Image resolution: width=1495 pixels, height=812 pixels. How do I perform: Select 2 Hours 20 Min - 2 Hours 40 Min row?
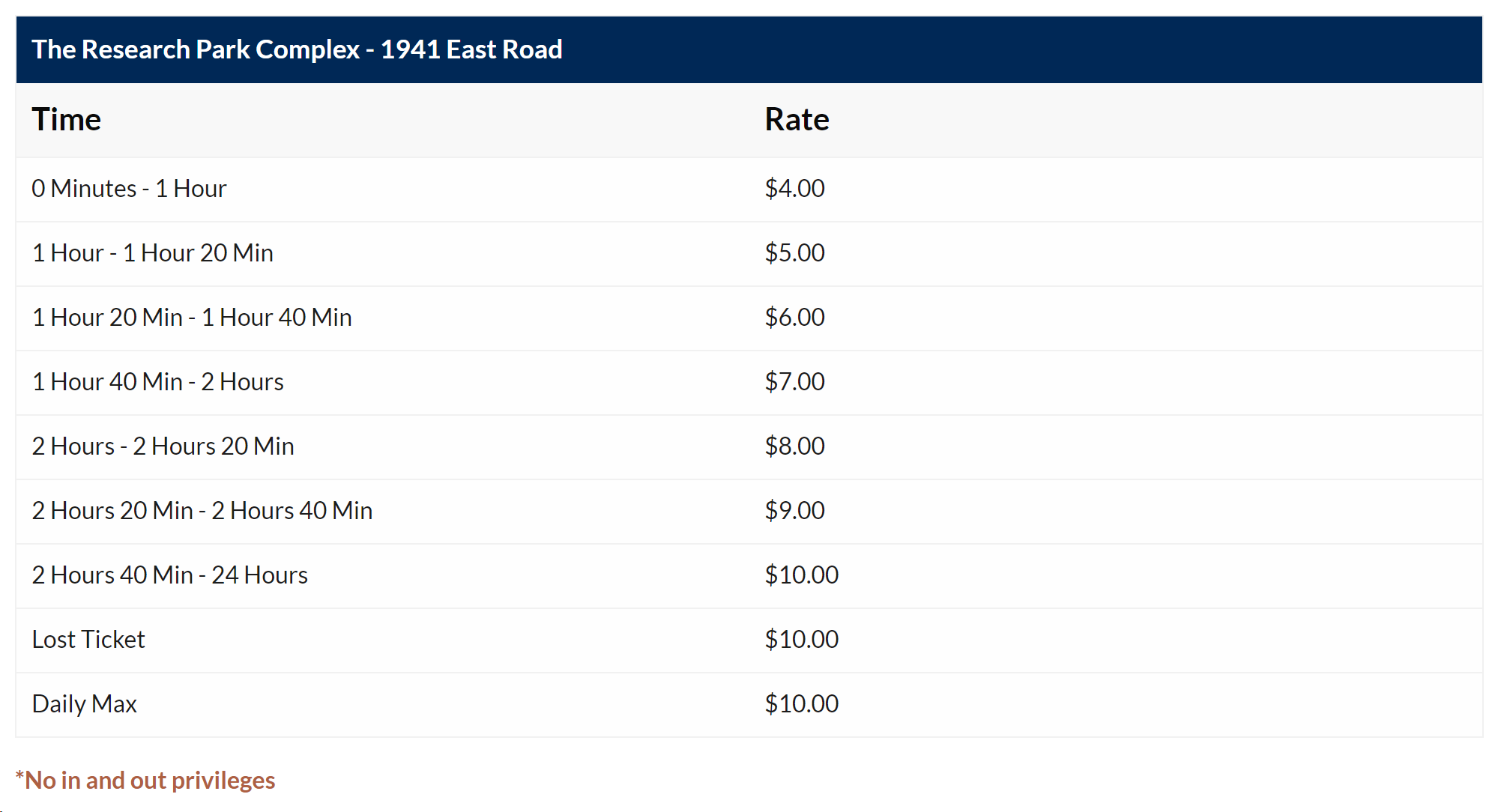point(749,512)
